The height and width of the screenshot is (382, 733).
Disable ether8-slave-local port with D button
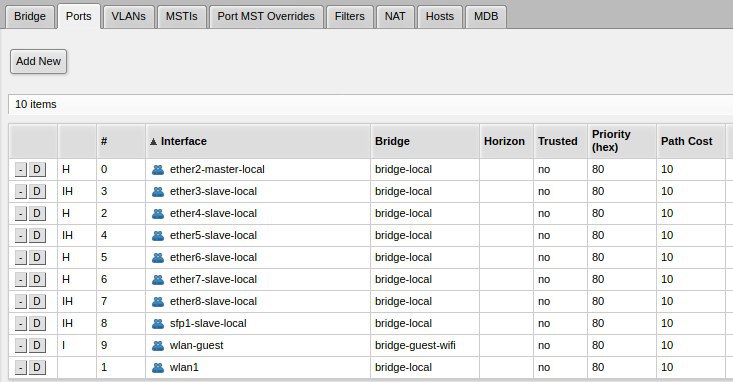point(37,302)
